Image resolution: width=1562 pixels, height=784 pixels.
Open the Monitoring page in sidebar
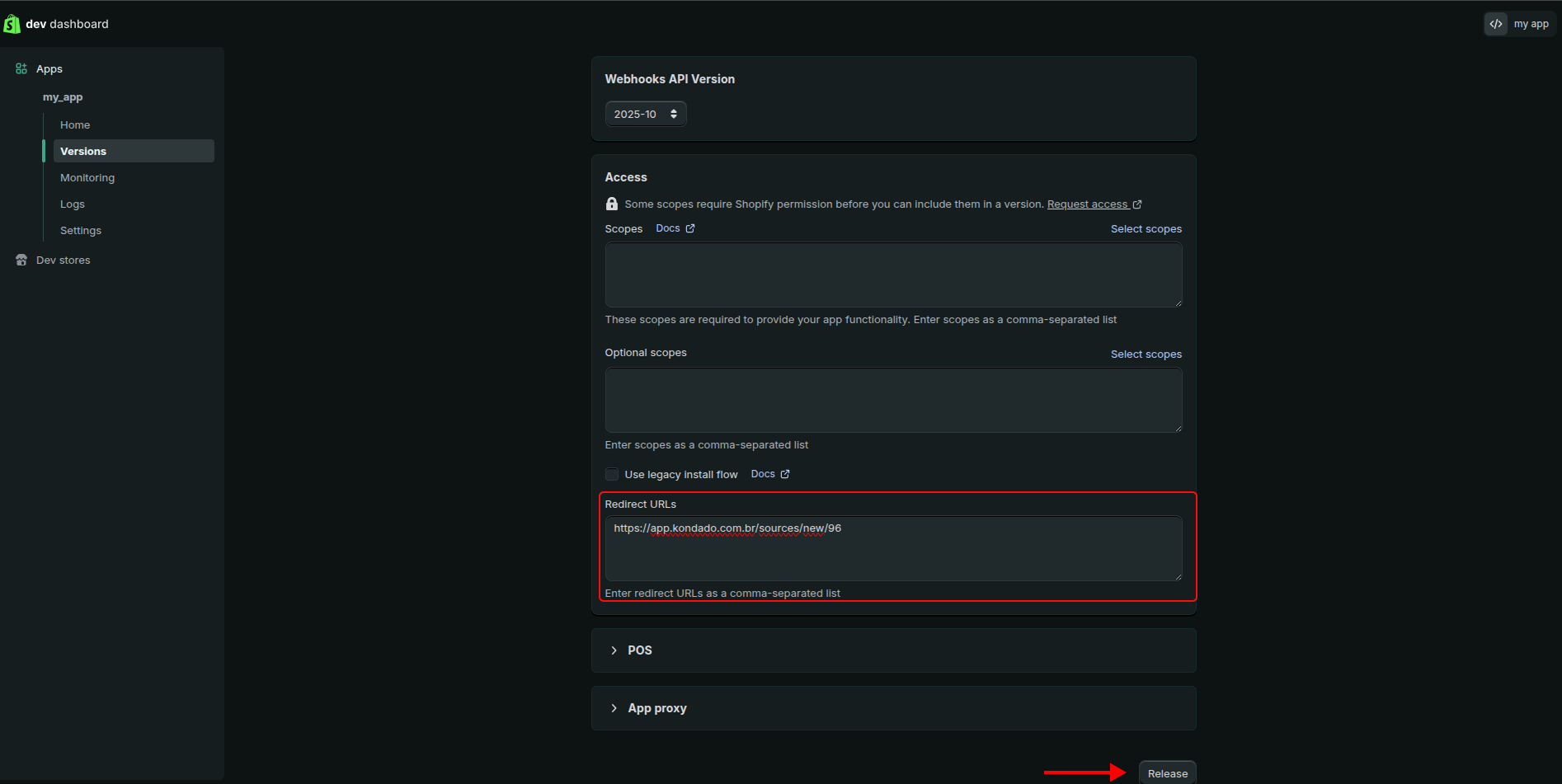tap(87, 177)
